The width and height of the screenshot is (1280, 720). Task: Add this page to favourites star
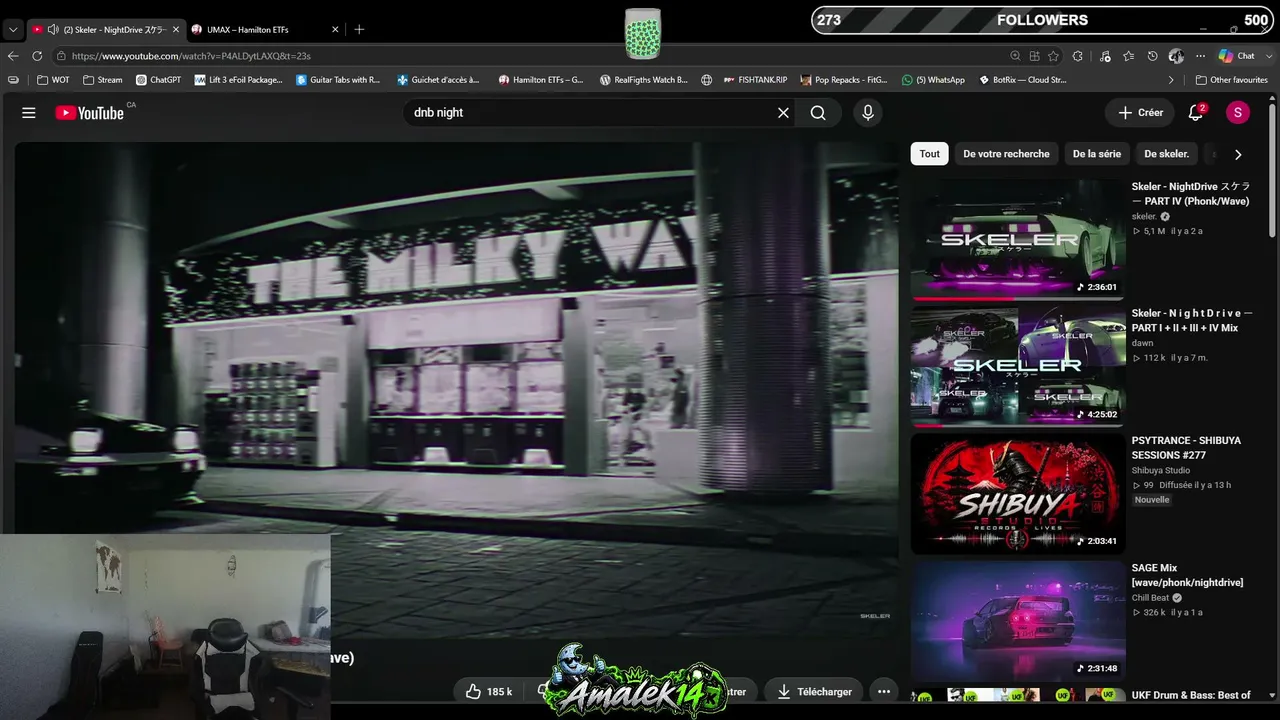1053,56
